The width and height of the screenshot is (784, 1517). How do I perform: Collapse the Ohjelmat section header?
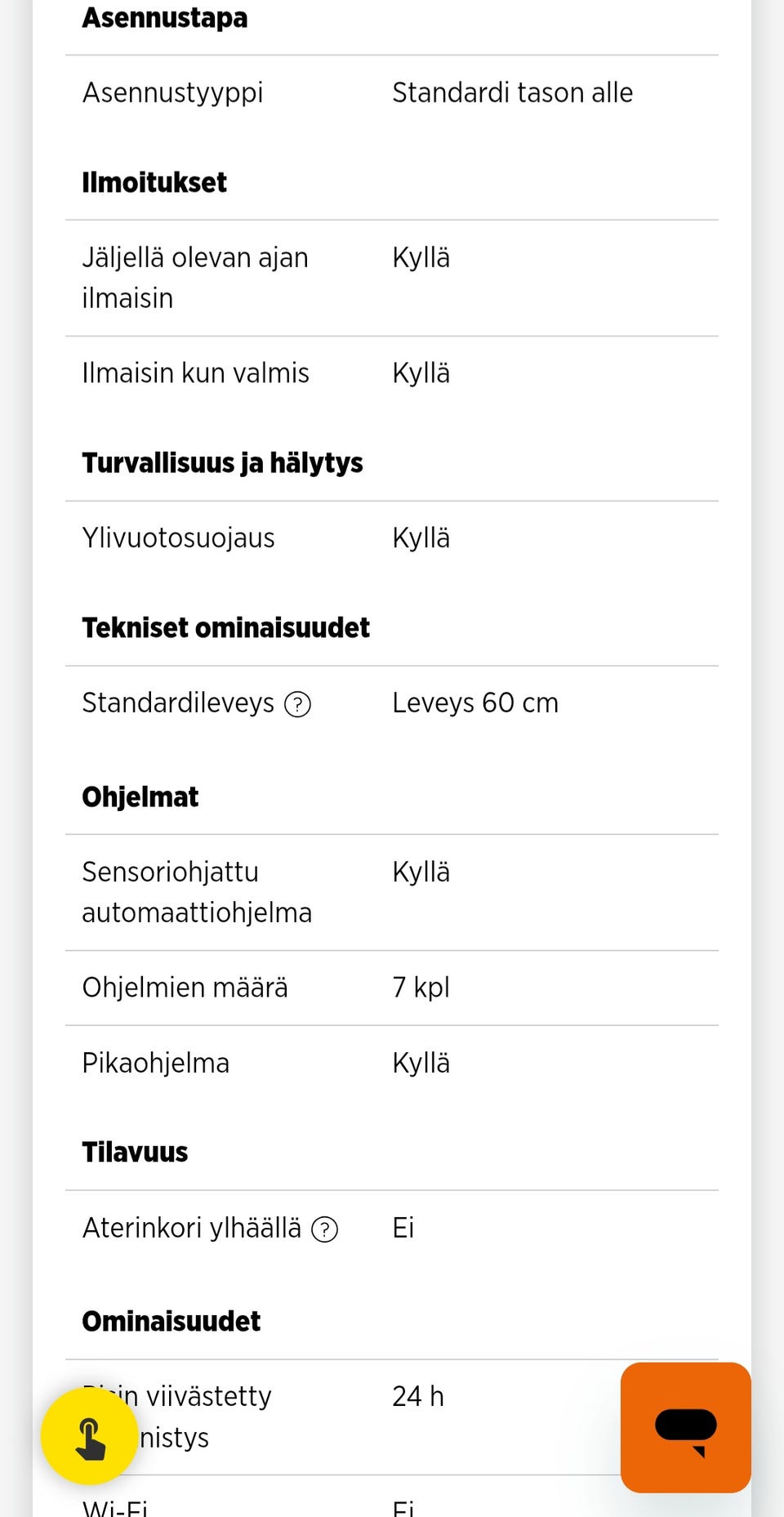(x=140, y=796)
